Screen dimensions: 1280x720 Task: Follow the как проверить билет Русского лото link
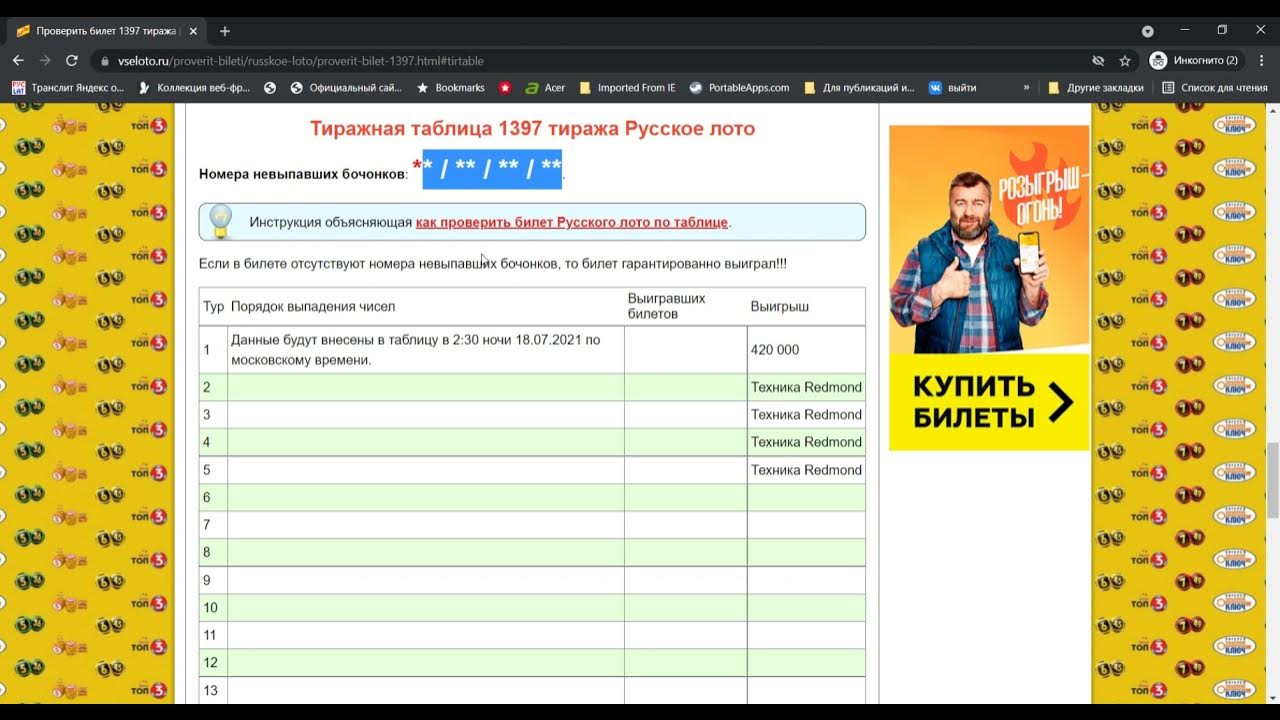(x=572, y=222)
